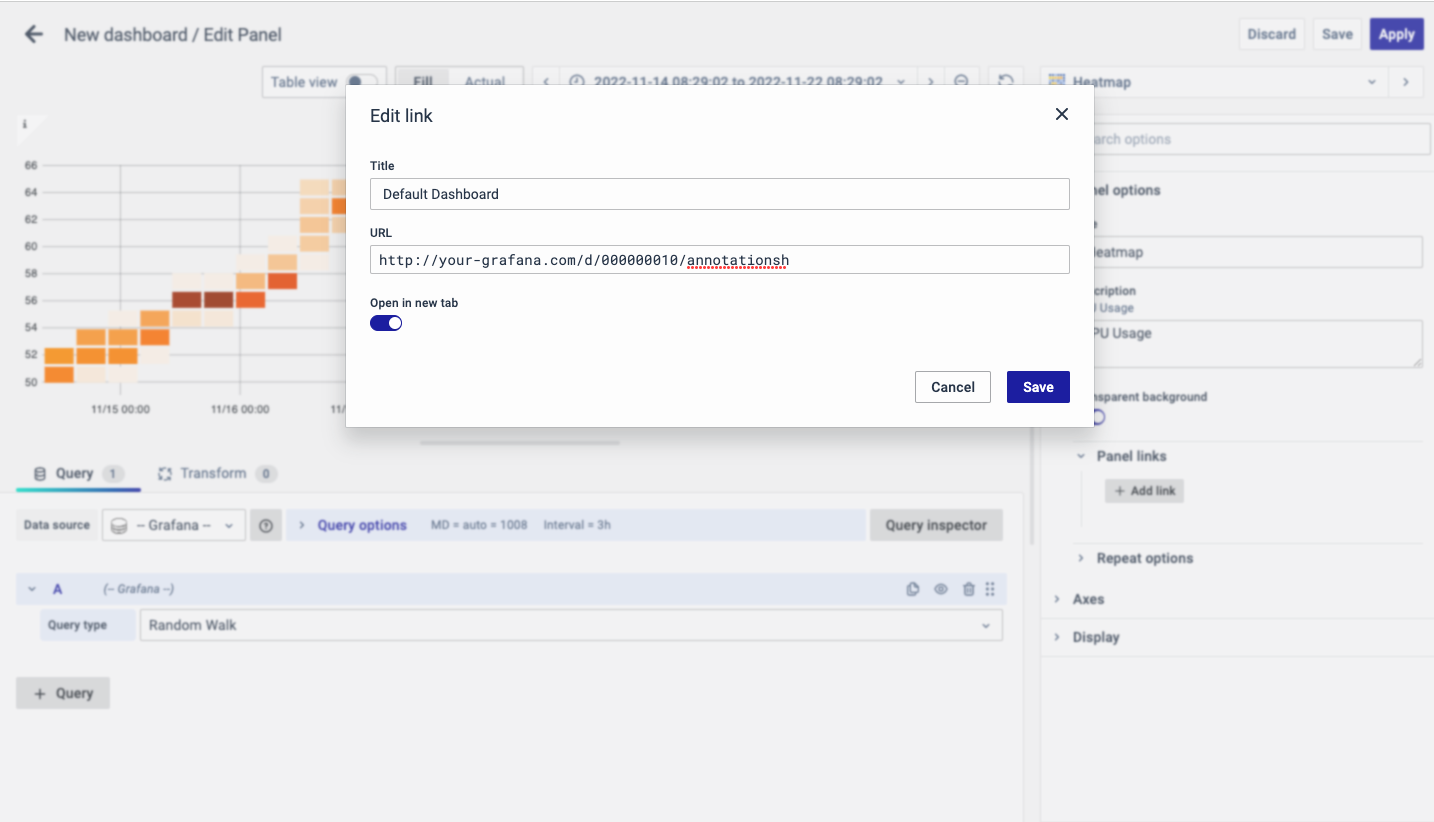Delete query A using the trash icon
1434x822 pixels.
(968, 589)
